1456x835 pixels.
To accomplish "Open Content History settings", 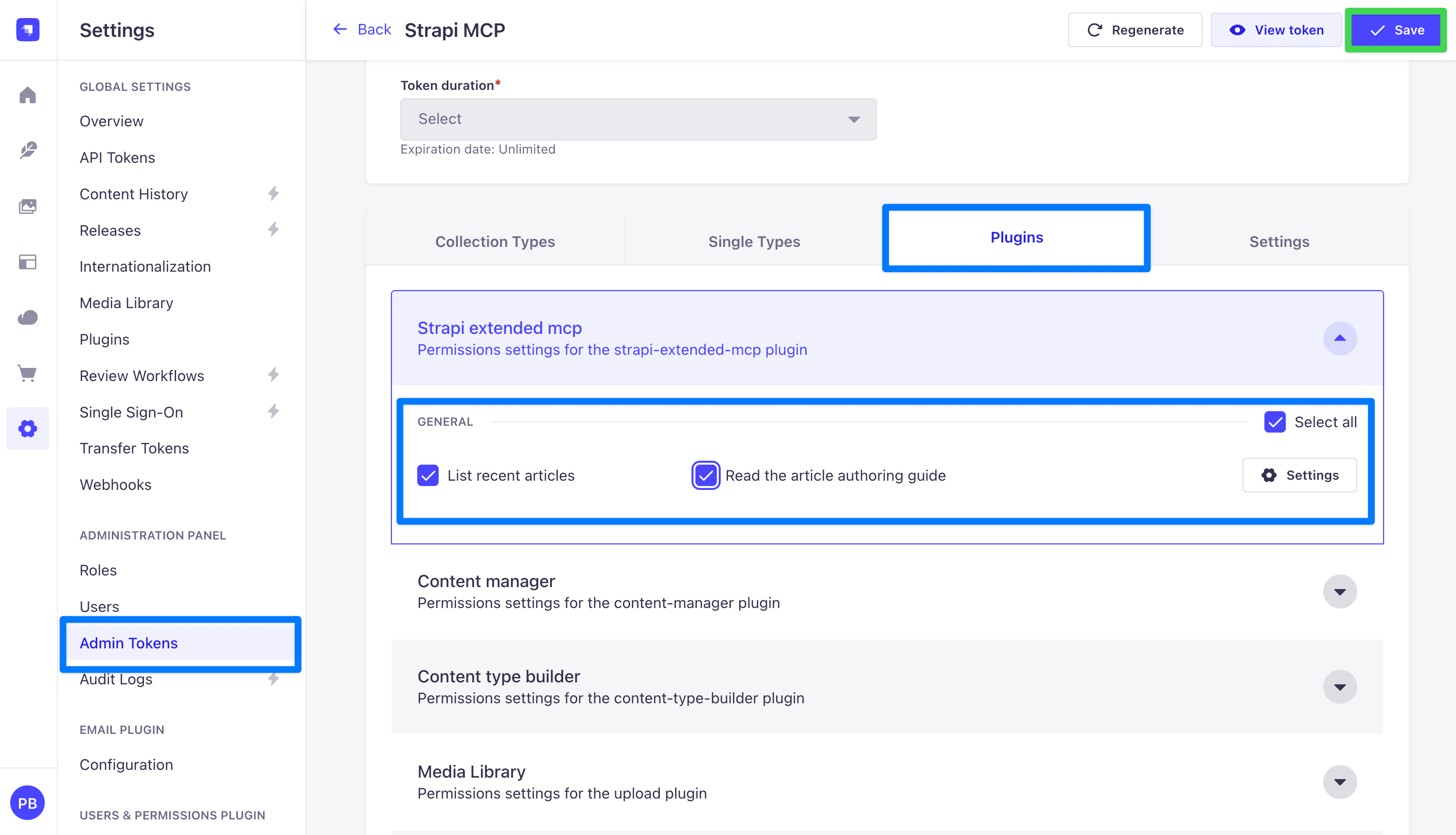I will [134, 194].
